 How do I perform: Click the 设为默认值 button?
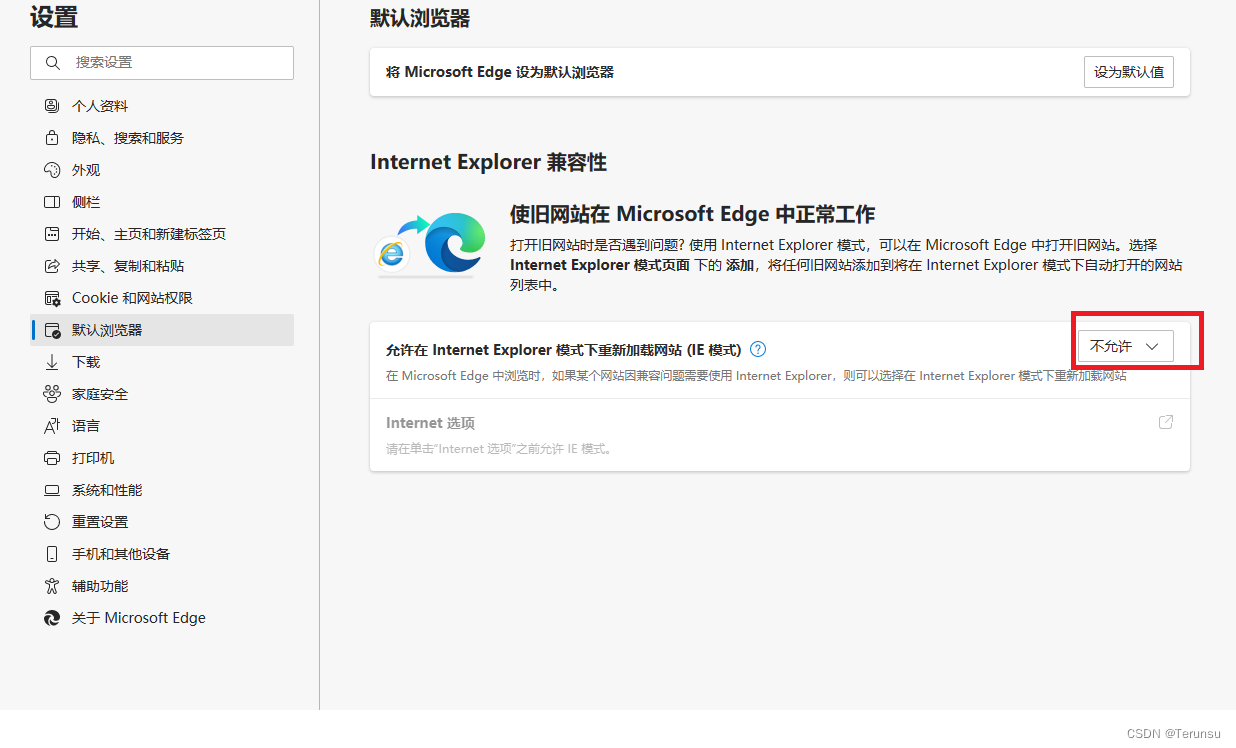click(1129, 72)
